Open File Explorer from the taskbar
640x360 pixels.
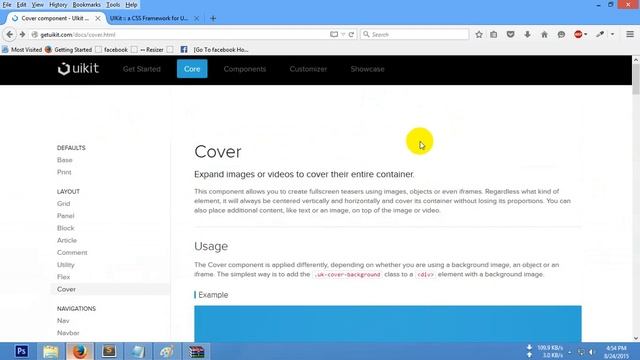pyautogui.click(x=51, y=351)
